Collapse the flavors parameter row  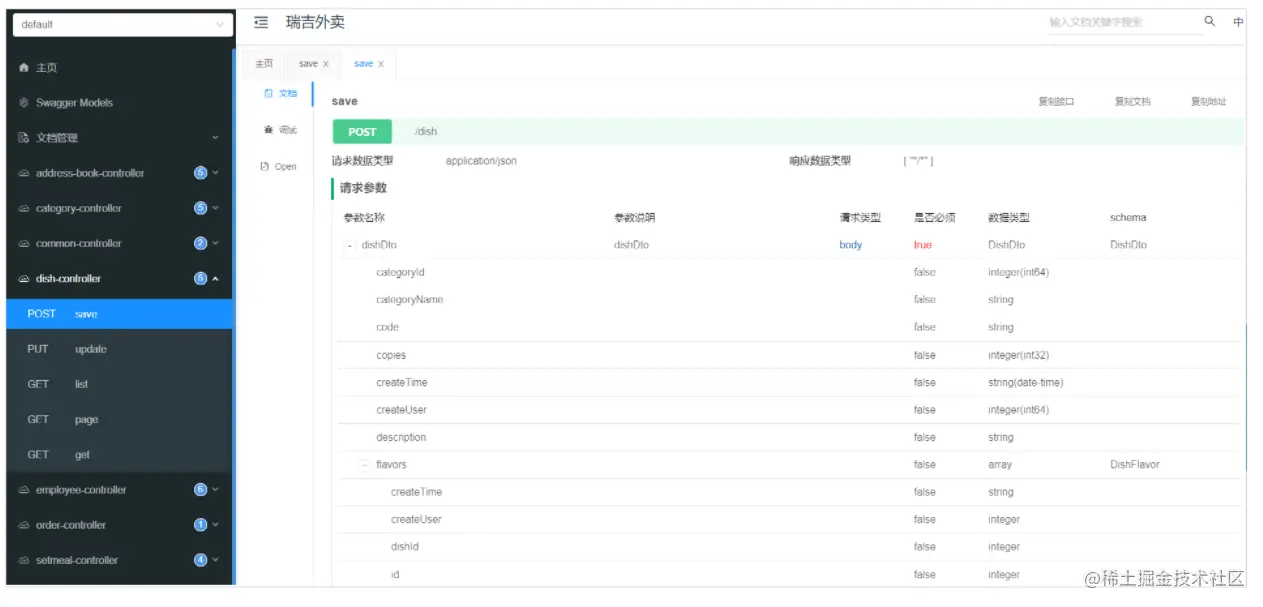(364, 465)
